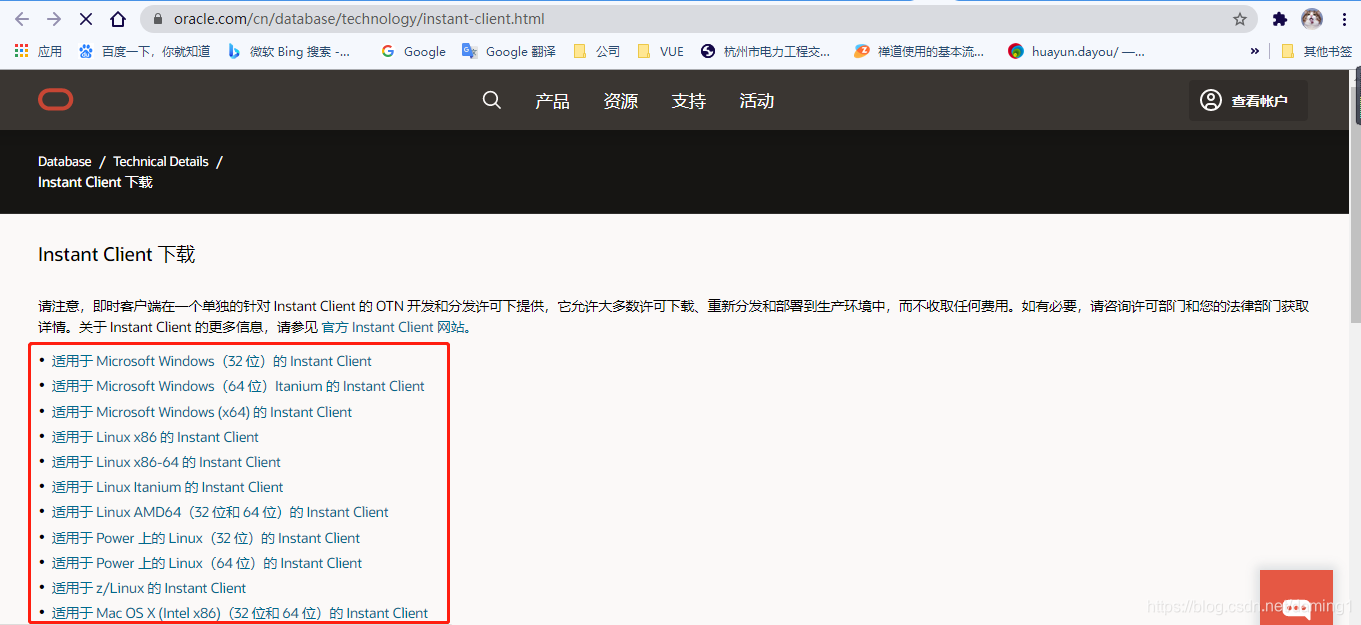Open the 禅道使用的基本流 bookmark
The width and height of the screenshot is (1361, 625).
[x=920, y=51]
